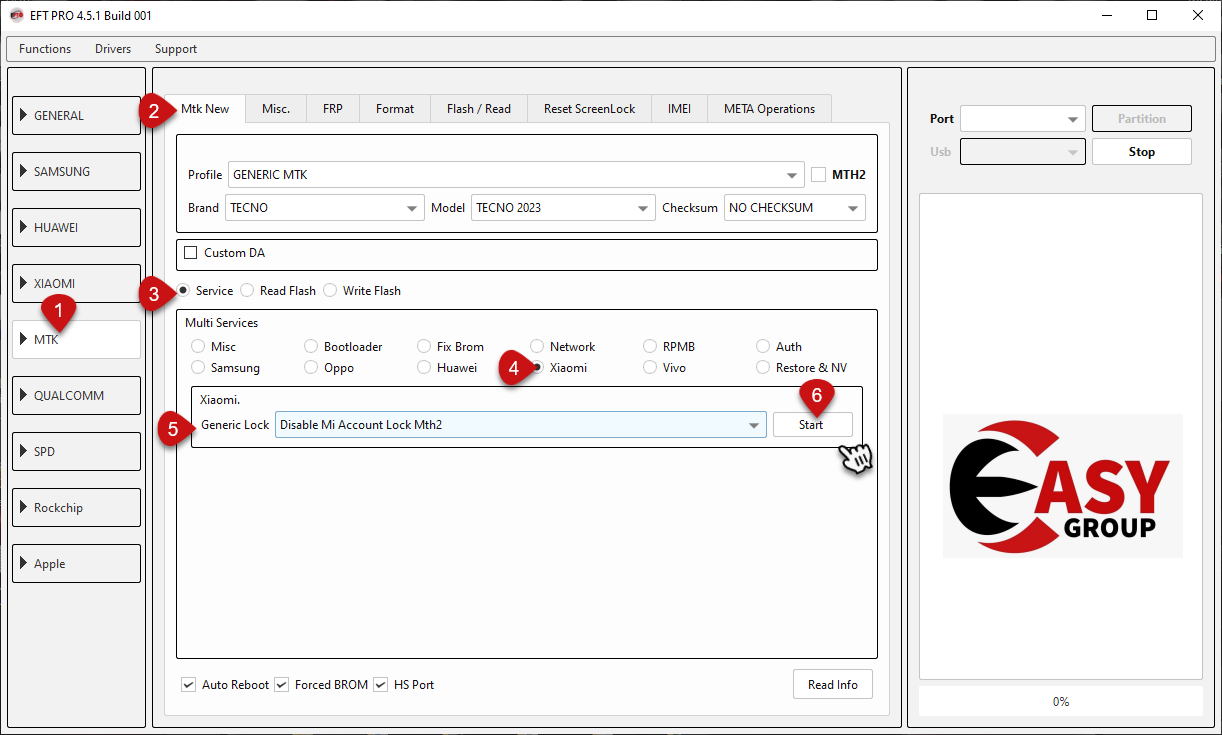Click the Start button
This screenshot has width=1222, height=735.
click(812, 425)
